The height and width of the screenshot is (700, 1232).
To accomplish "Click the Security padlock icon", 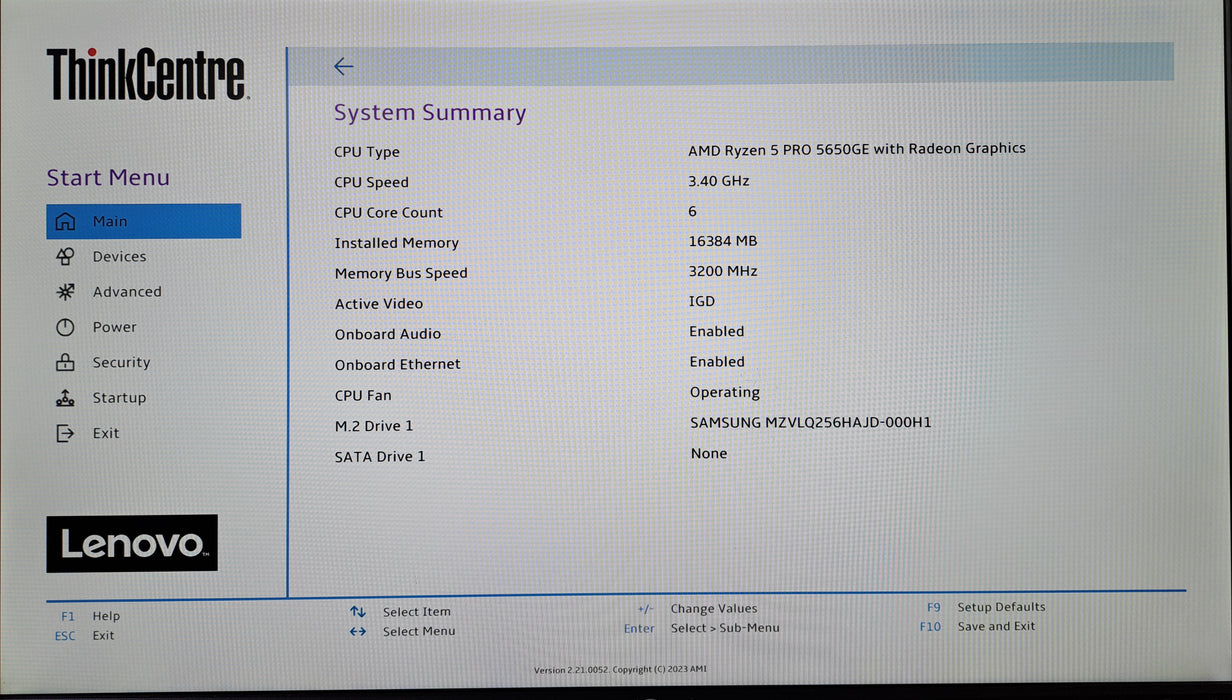I will 65,362.
